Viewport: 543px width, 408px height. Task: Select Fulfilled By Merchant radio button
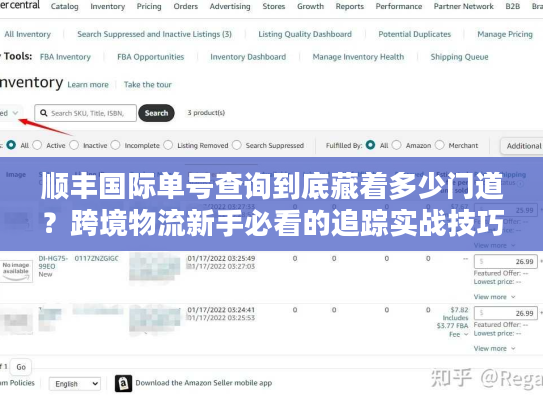pos(439,145)
